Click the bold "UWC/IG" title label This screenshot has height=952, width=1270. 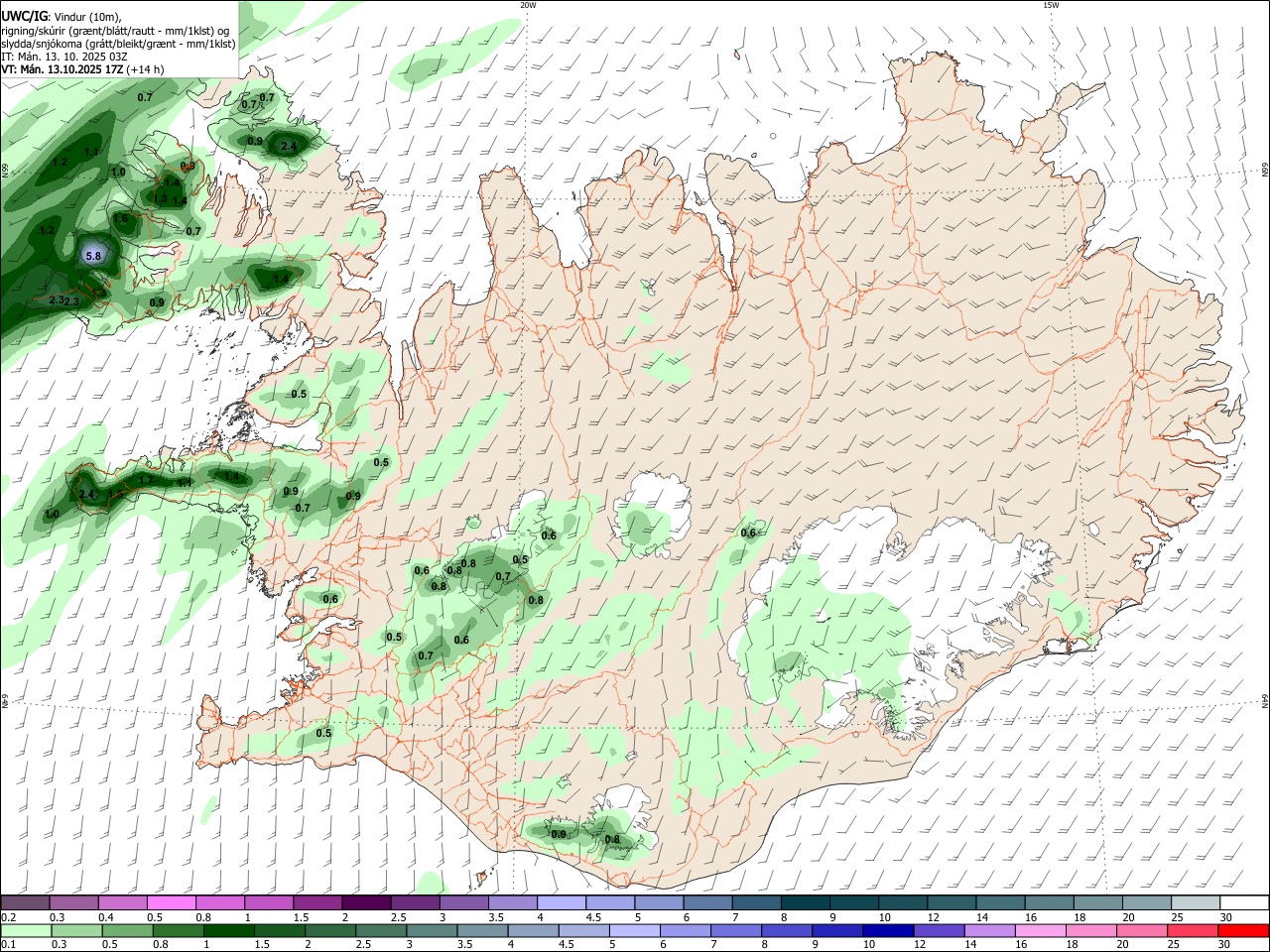click(x=24, y=16)
